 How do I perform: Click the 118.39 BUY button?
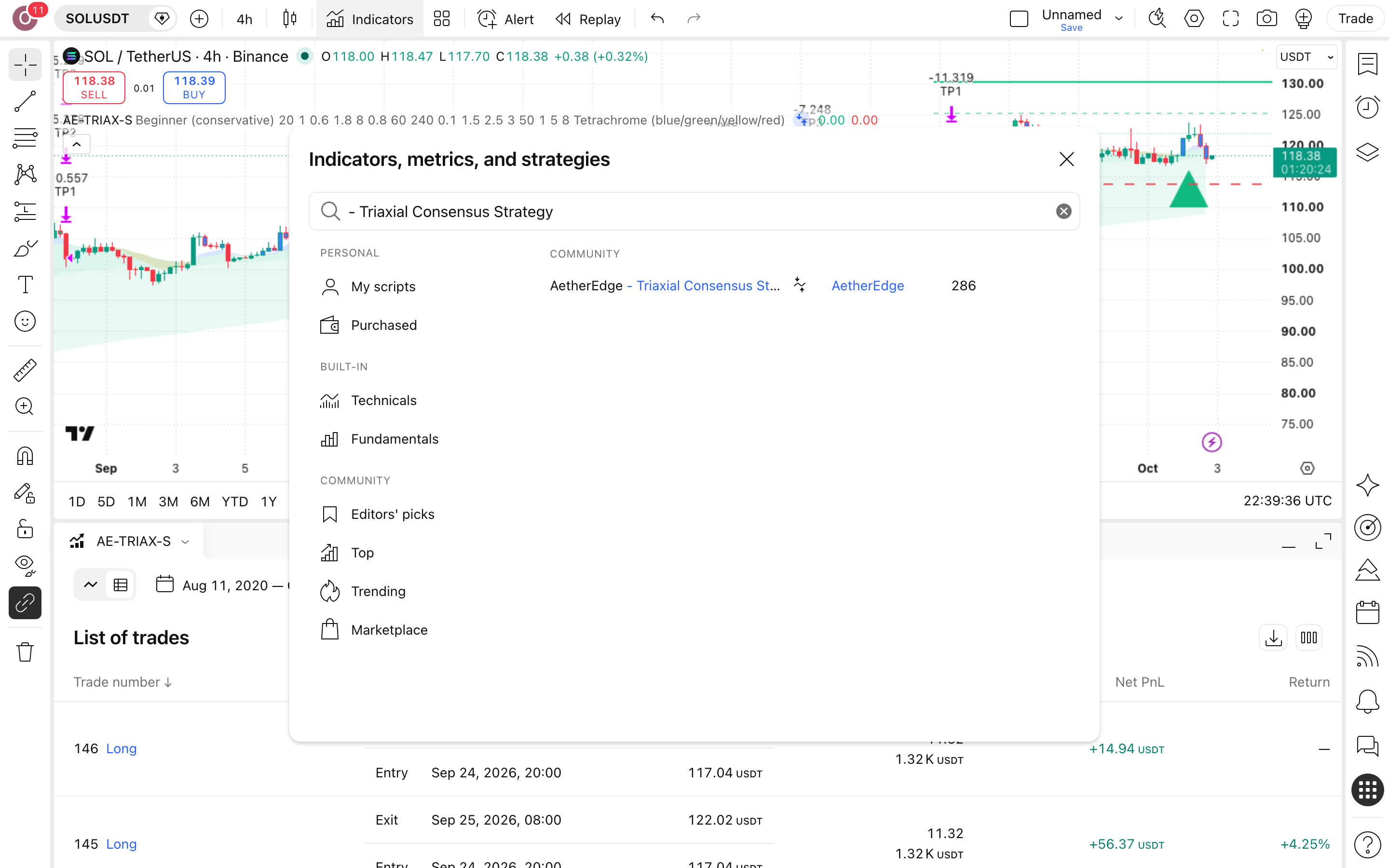pos(194,87)
